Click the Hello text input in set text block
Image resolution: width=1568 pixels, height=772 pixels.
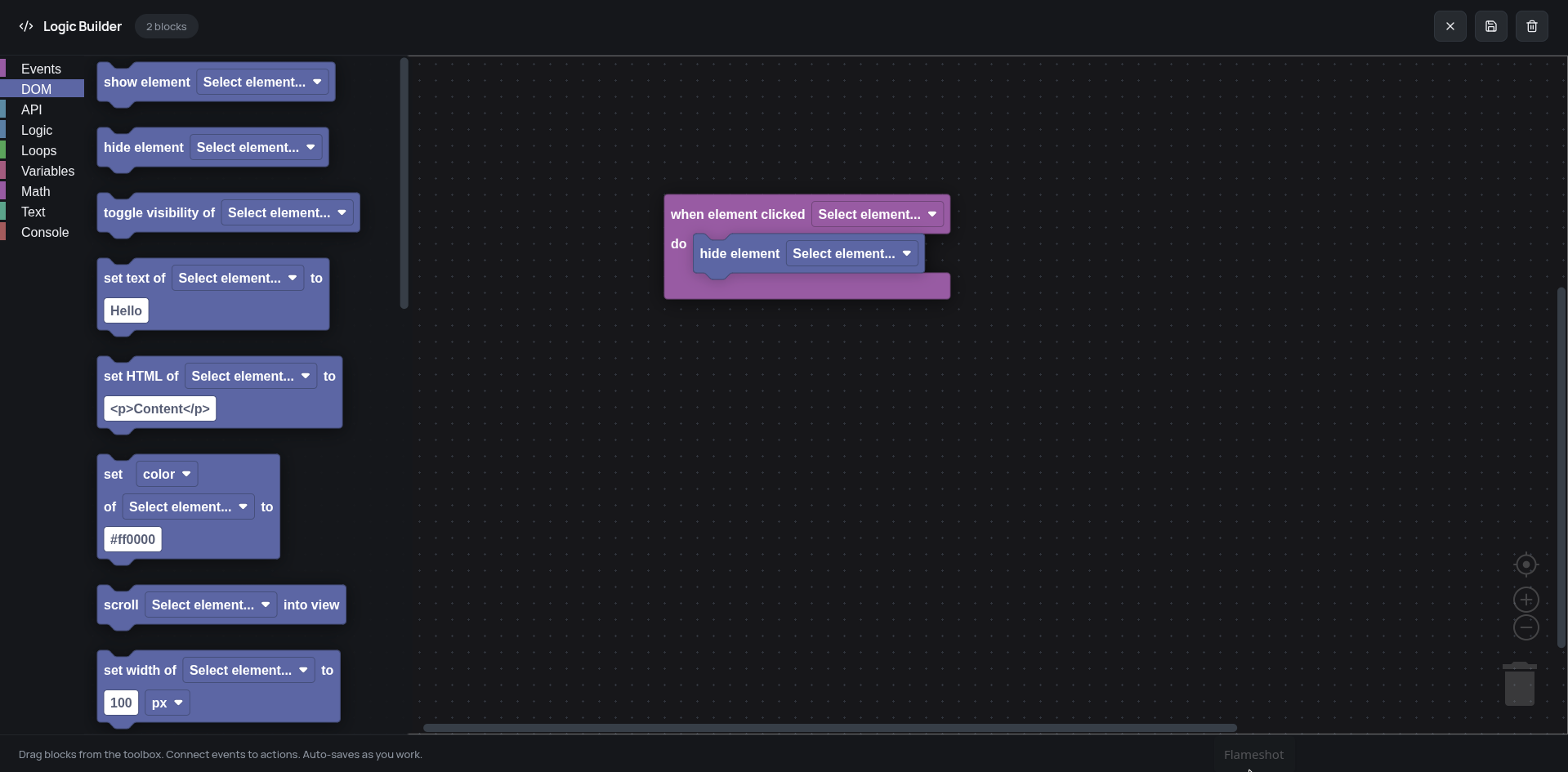coord(125,310)
